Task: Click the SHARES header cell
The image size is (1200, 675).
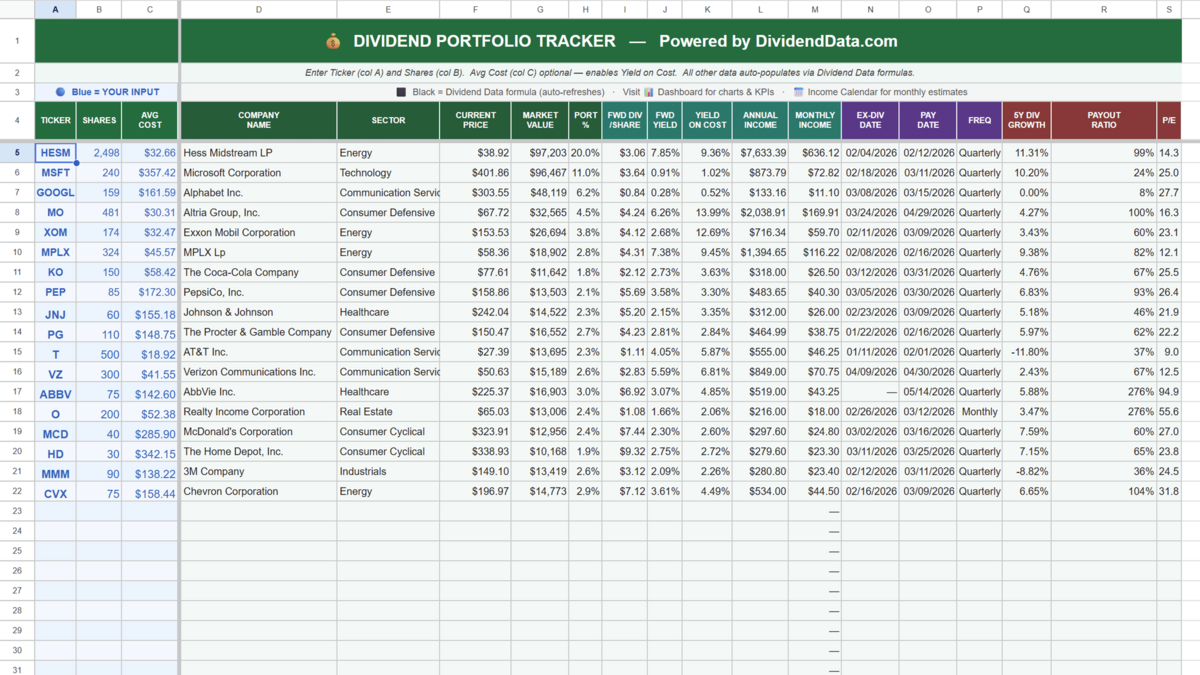Action: tap(99, 121)
